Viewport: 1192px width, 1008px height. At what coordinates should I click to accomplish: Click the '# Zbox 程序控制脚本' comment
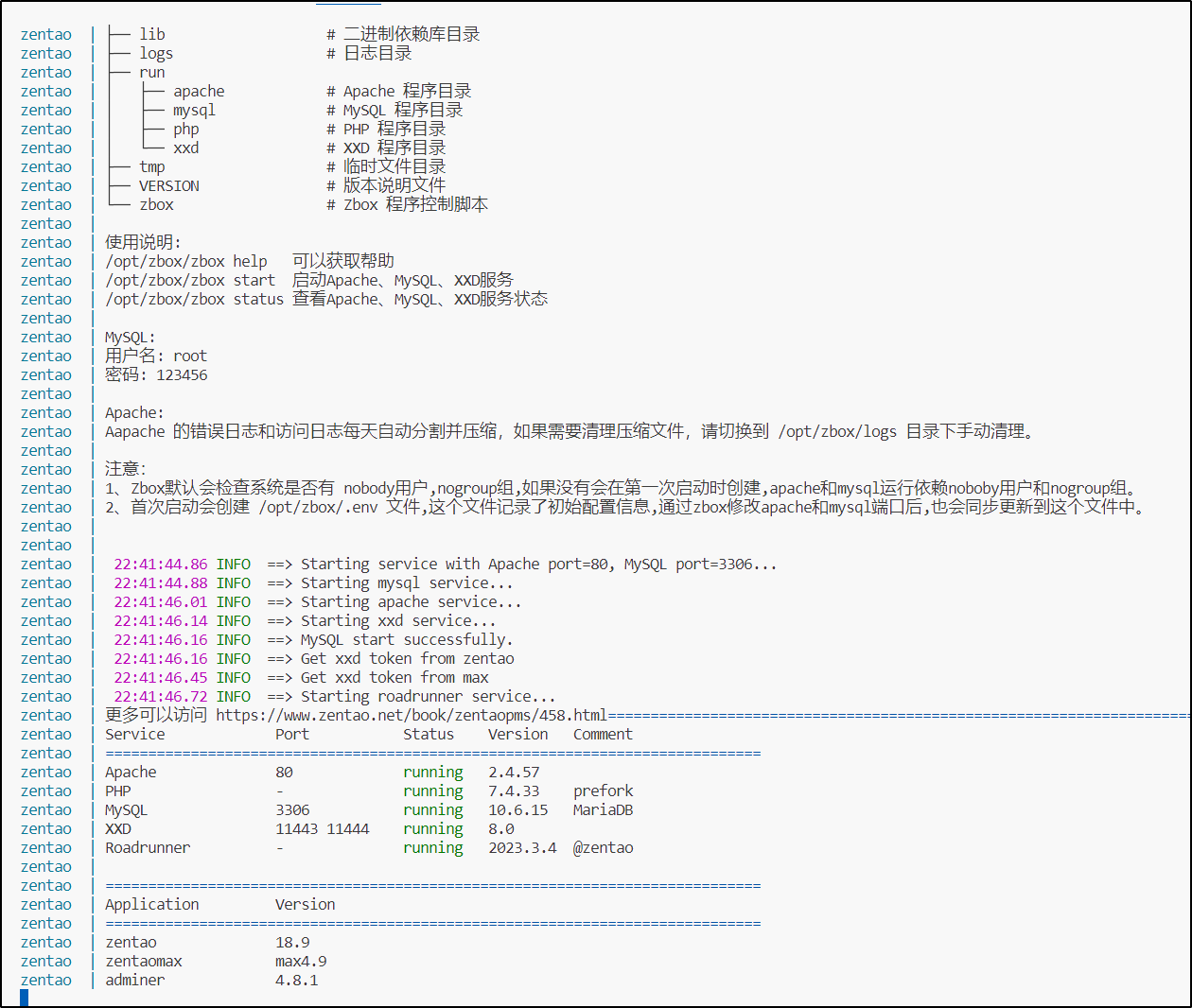click(407, 204)
